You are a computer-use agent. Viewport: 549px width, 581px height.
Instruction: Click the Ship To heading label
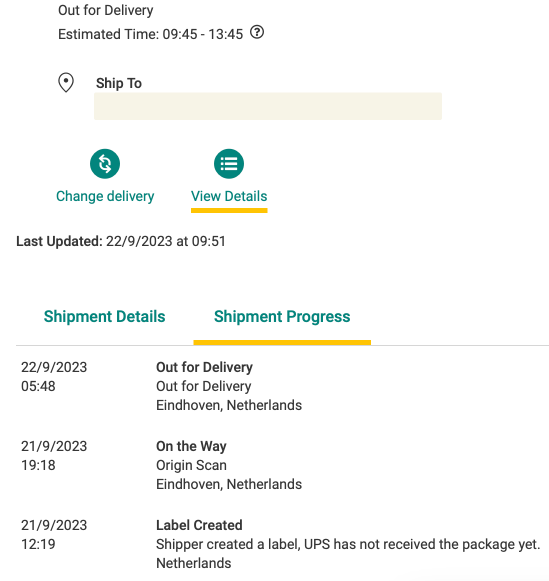click(119, 83)
